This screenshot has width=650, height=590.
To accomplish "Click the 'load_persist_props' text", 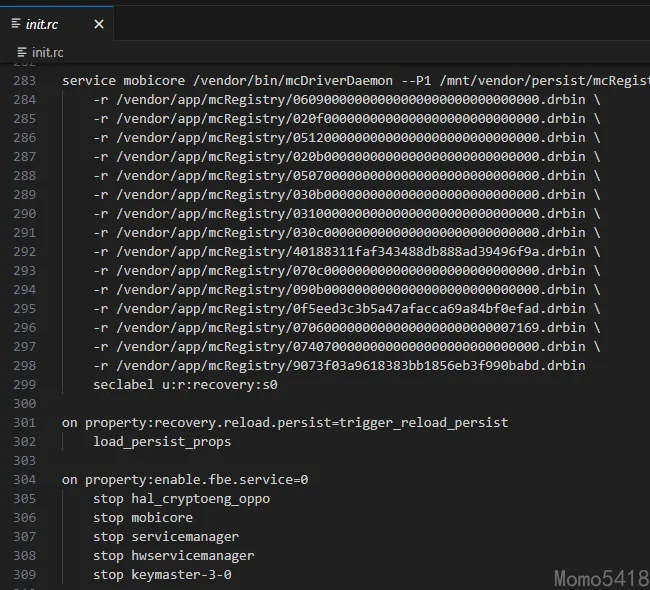I will pyautogui.click(x=162, y=441).
